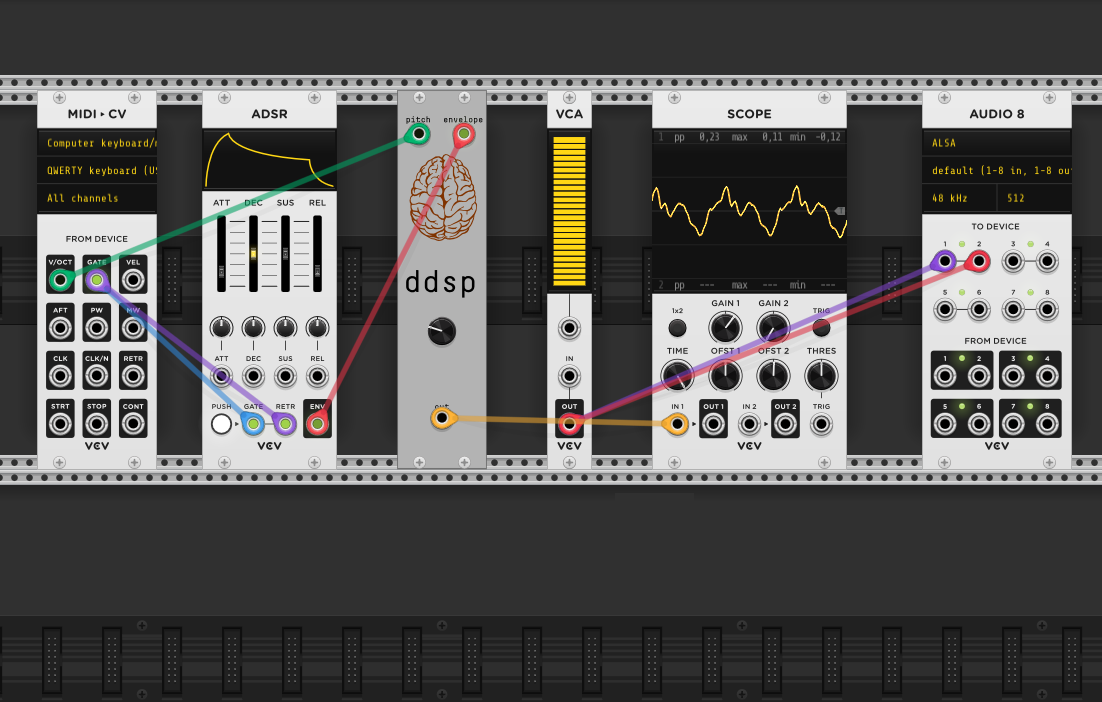The width and height of the screenshot is (1102, 702).
Task: Toggle the Scope TRIG button
Action: 822,327
